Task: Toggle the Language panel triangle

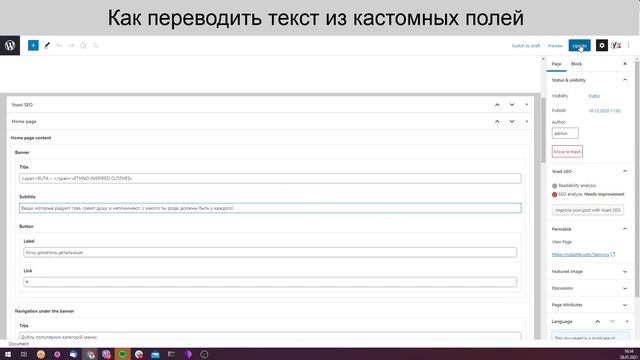Action: [627, 322]
